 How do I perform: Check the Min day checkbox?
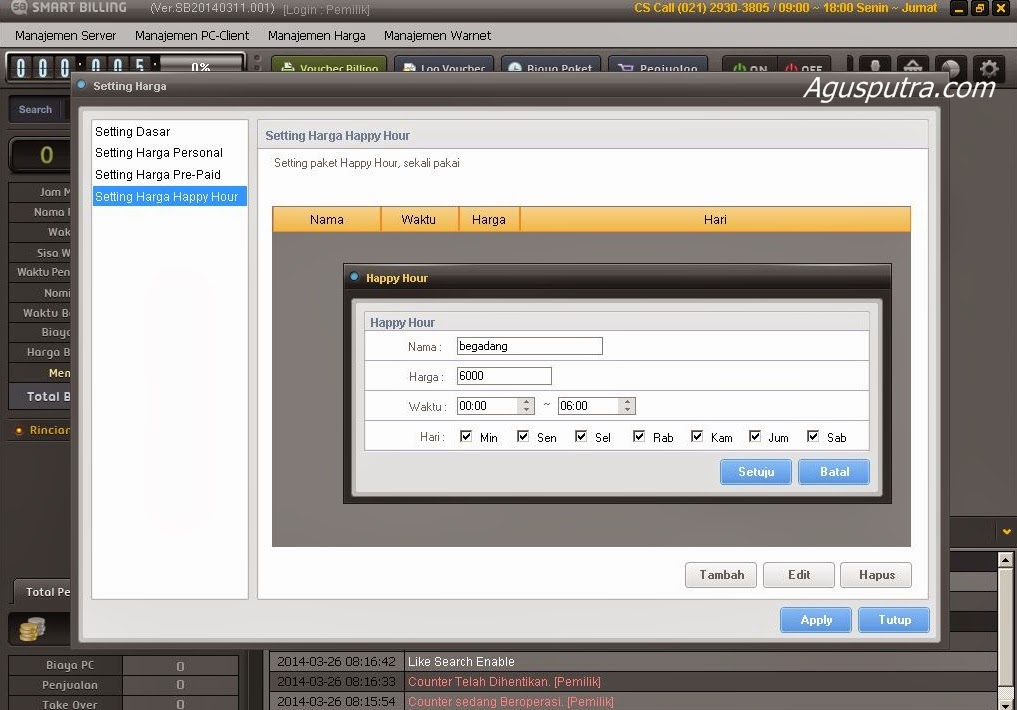pyautogui.click(x=466, y=436)
